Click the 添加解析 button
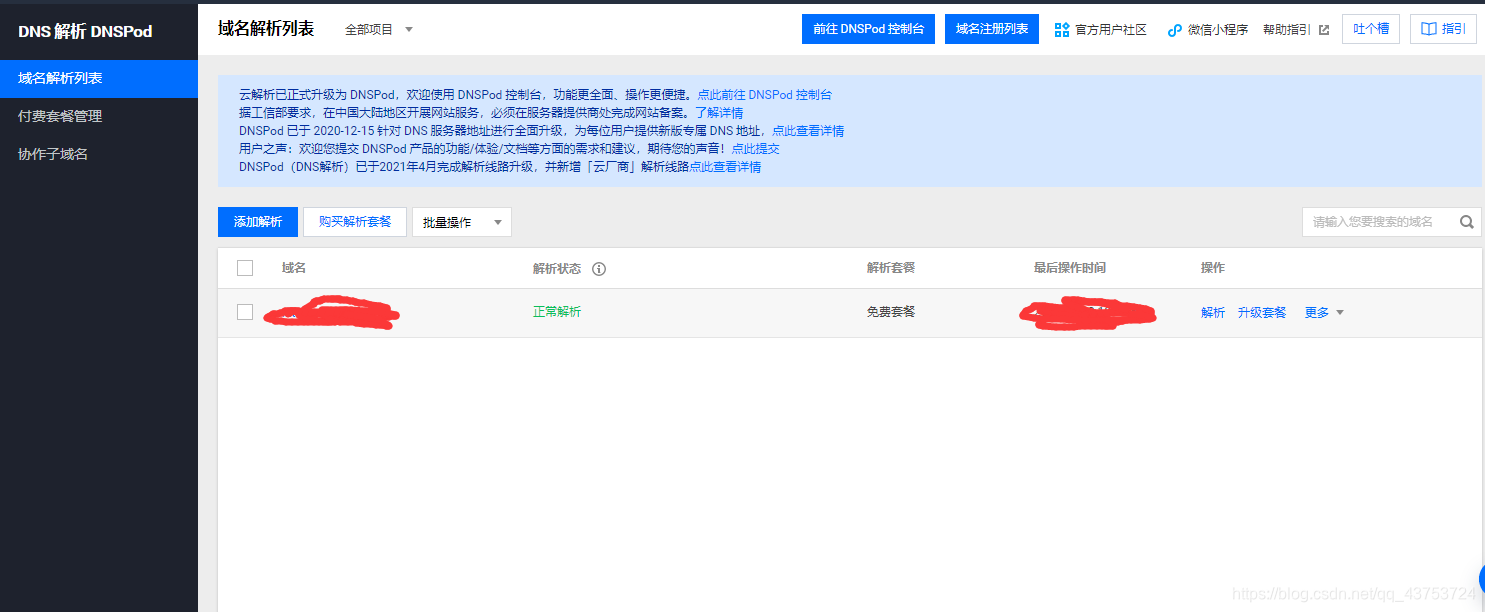 258,222
